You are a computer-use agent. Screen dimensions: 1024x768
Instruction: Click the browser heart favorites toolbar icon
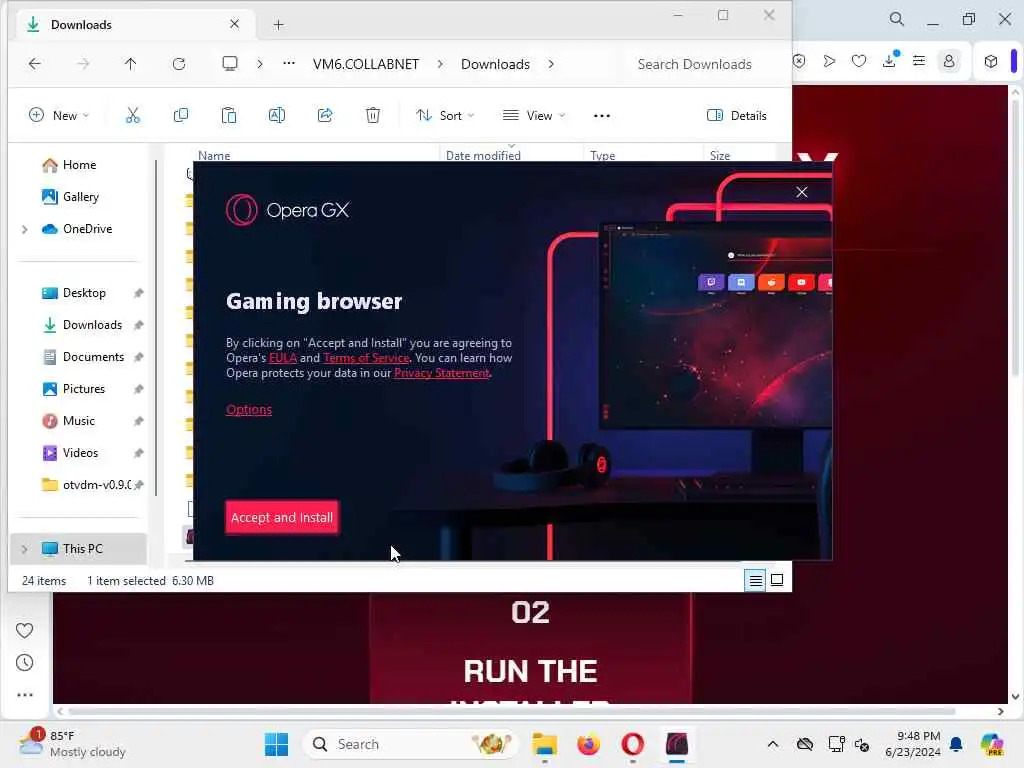click(859, 61)
